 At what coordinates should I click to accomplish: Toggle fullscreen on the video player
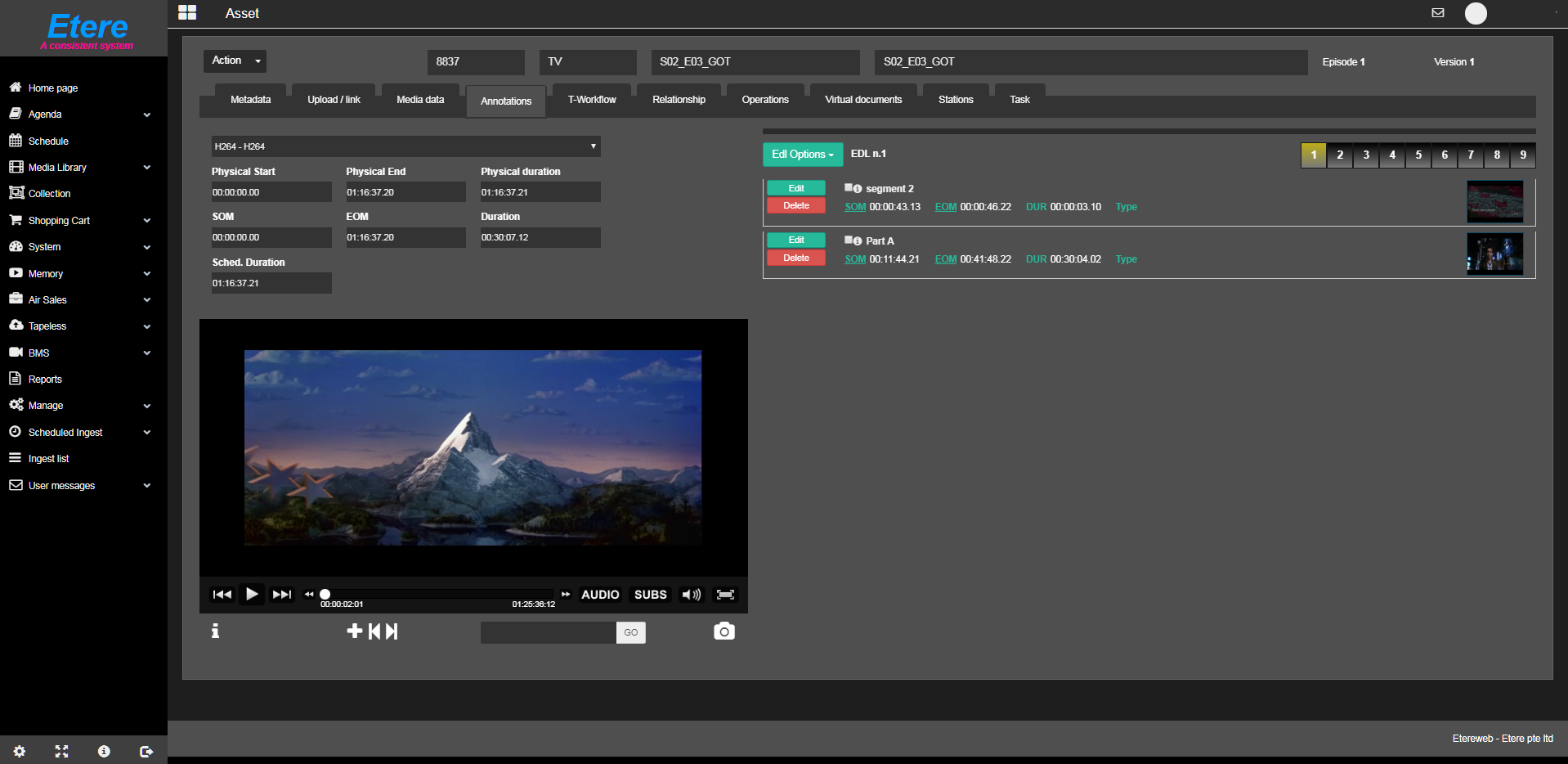[x=724, y=595]
